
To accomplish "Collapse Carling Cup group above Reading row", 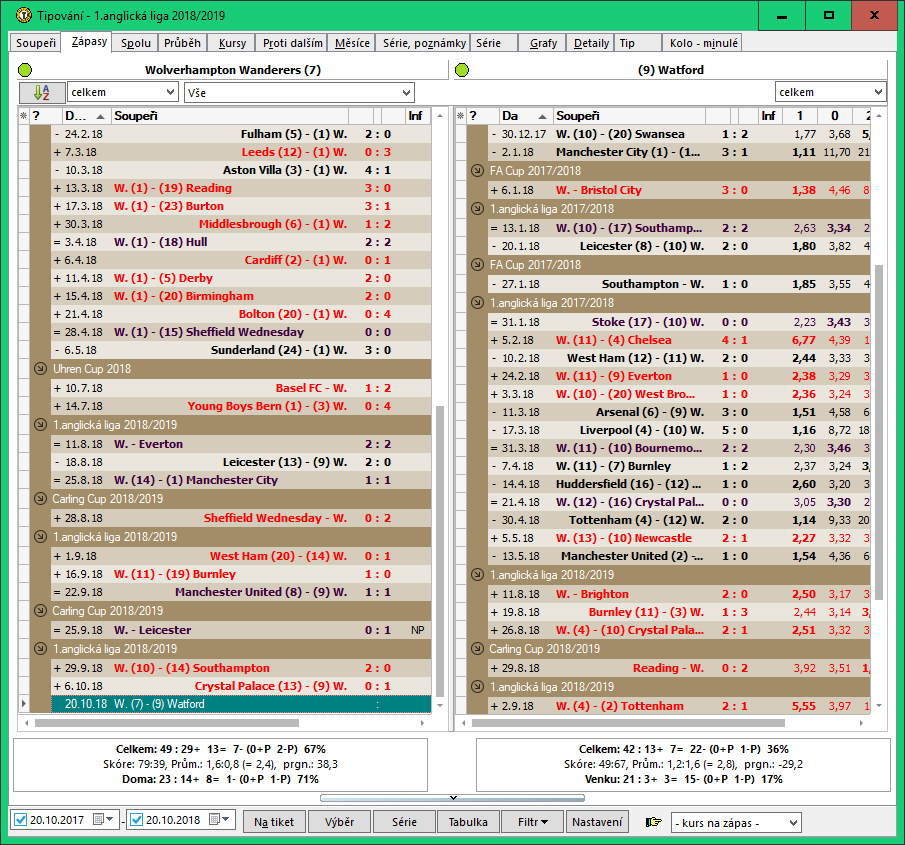I will point(477,648).
